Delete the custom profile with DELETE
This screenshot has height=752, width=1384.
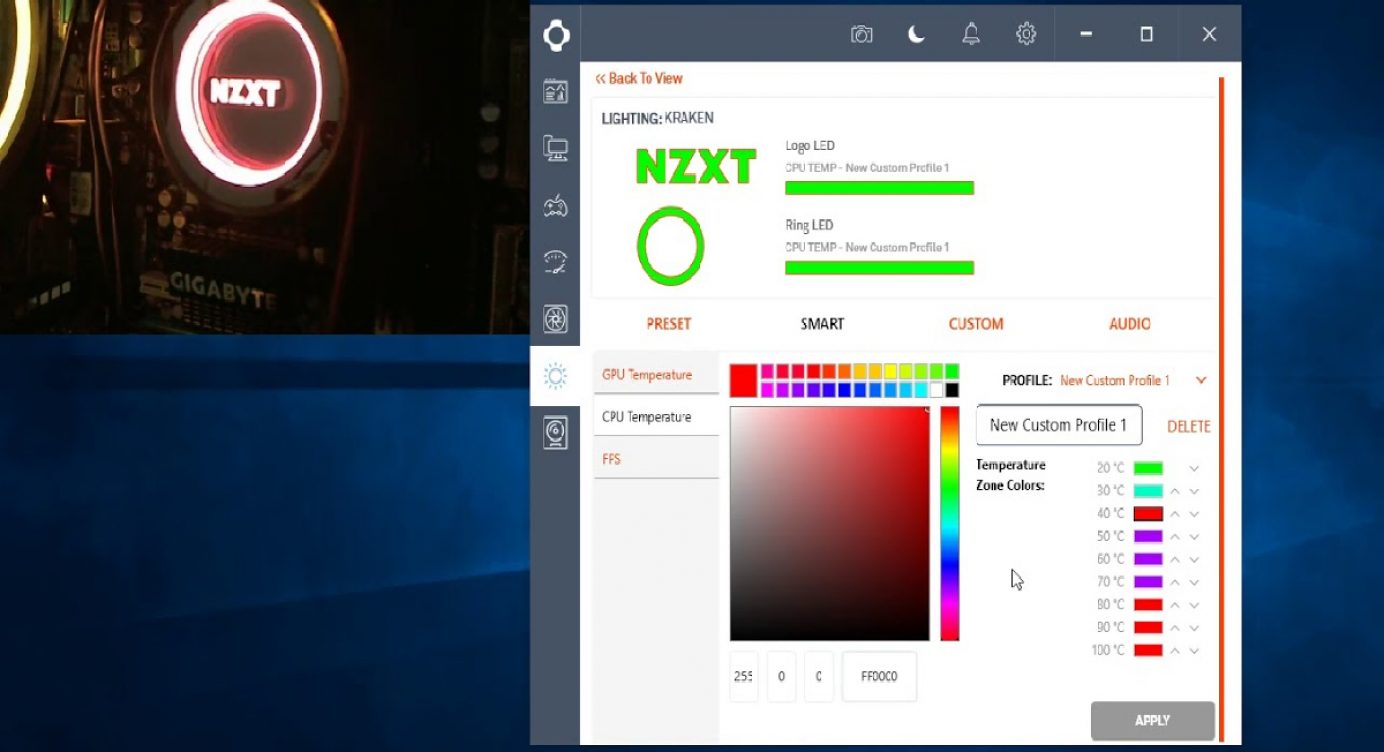point(1189,427)
